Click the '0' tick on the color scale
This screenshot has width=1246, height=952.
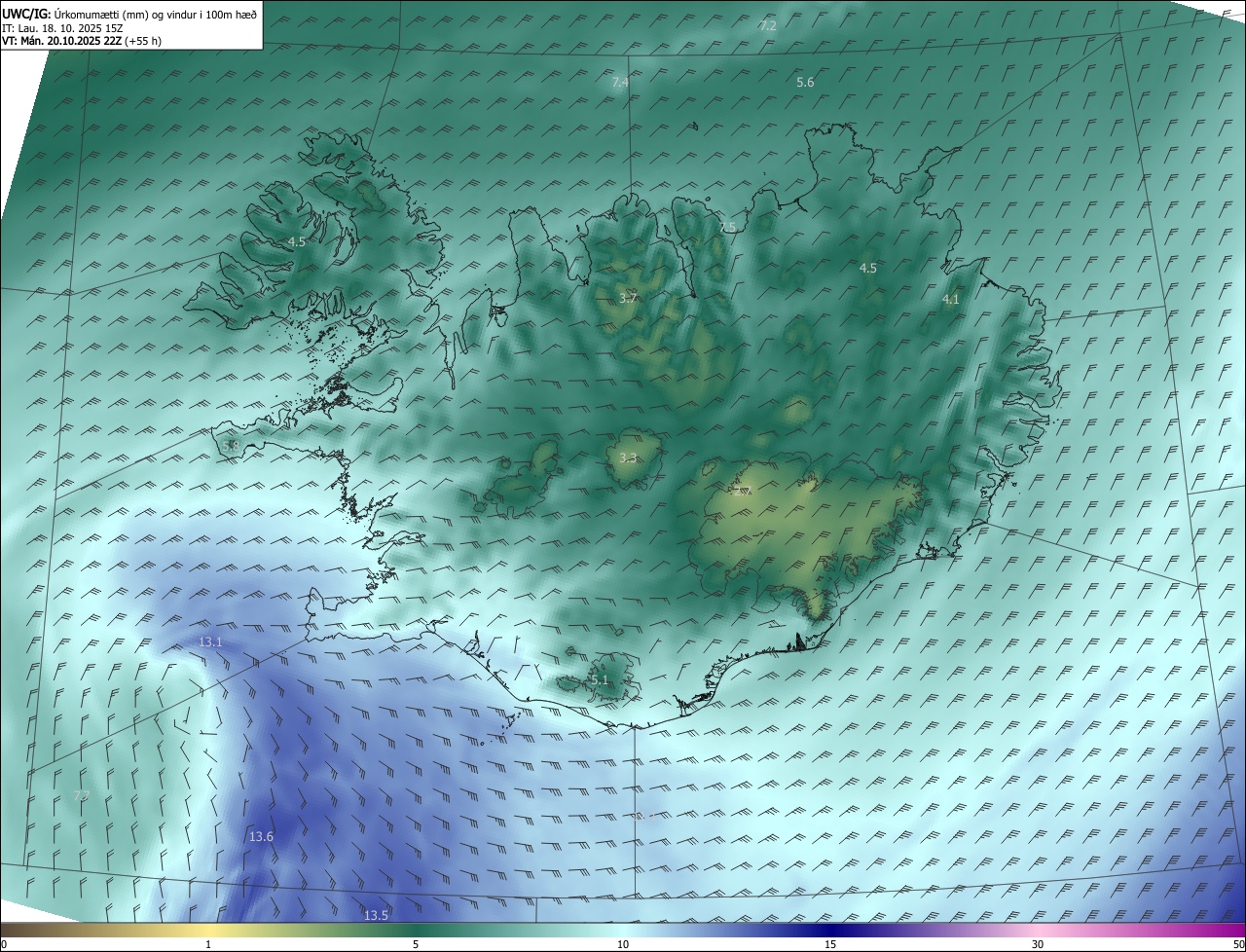coord(4,944)
